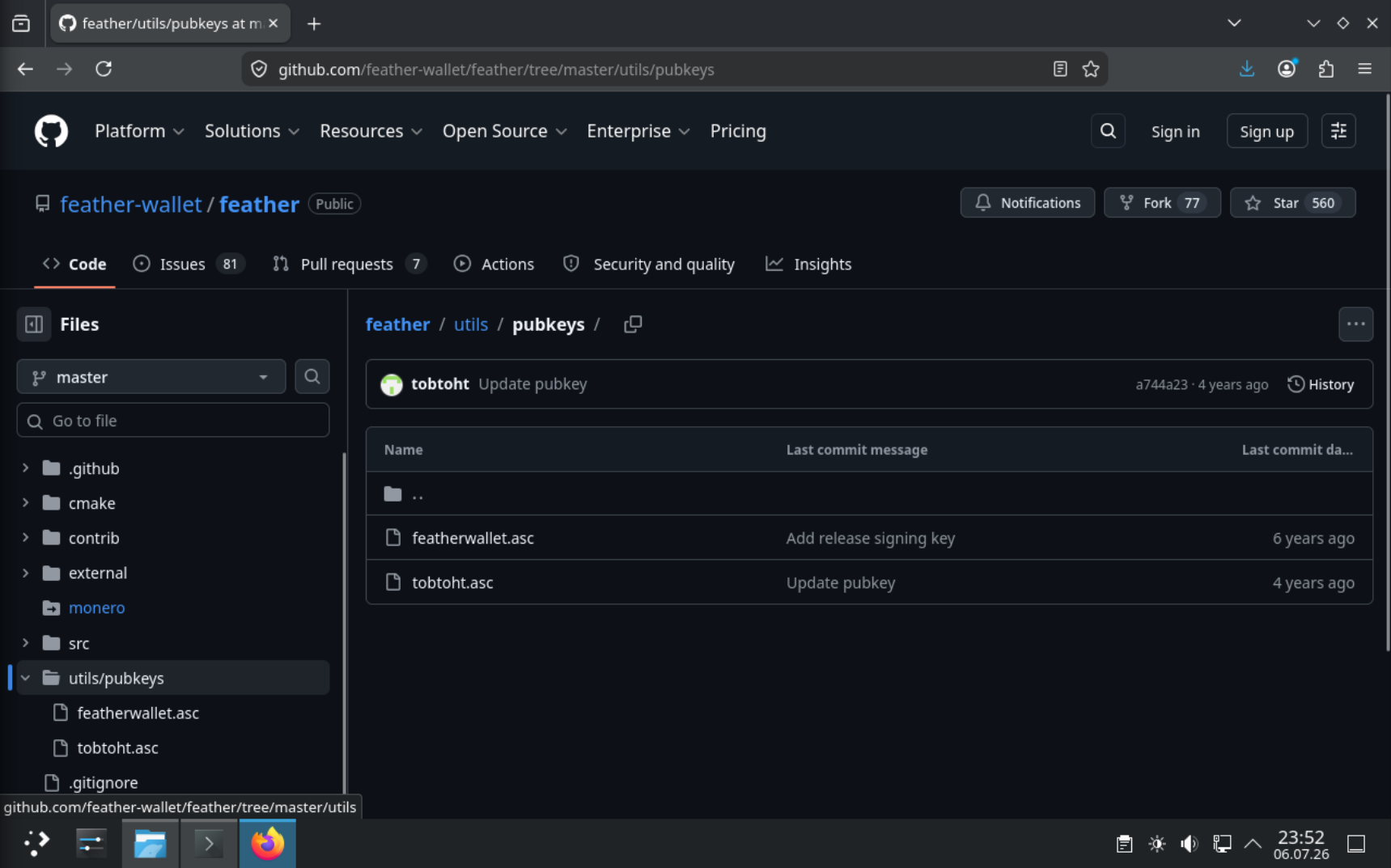Open Firefox view icon in tab bar
Screen dimensions: 1391x868
click(x=21, y=23)
